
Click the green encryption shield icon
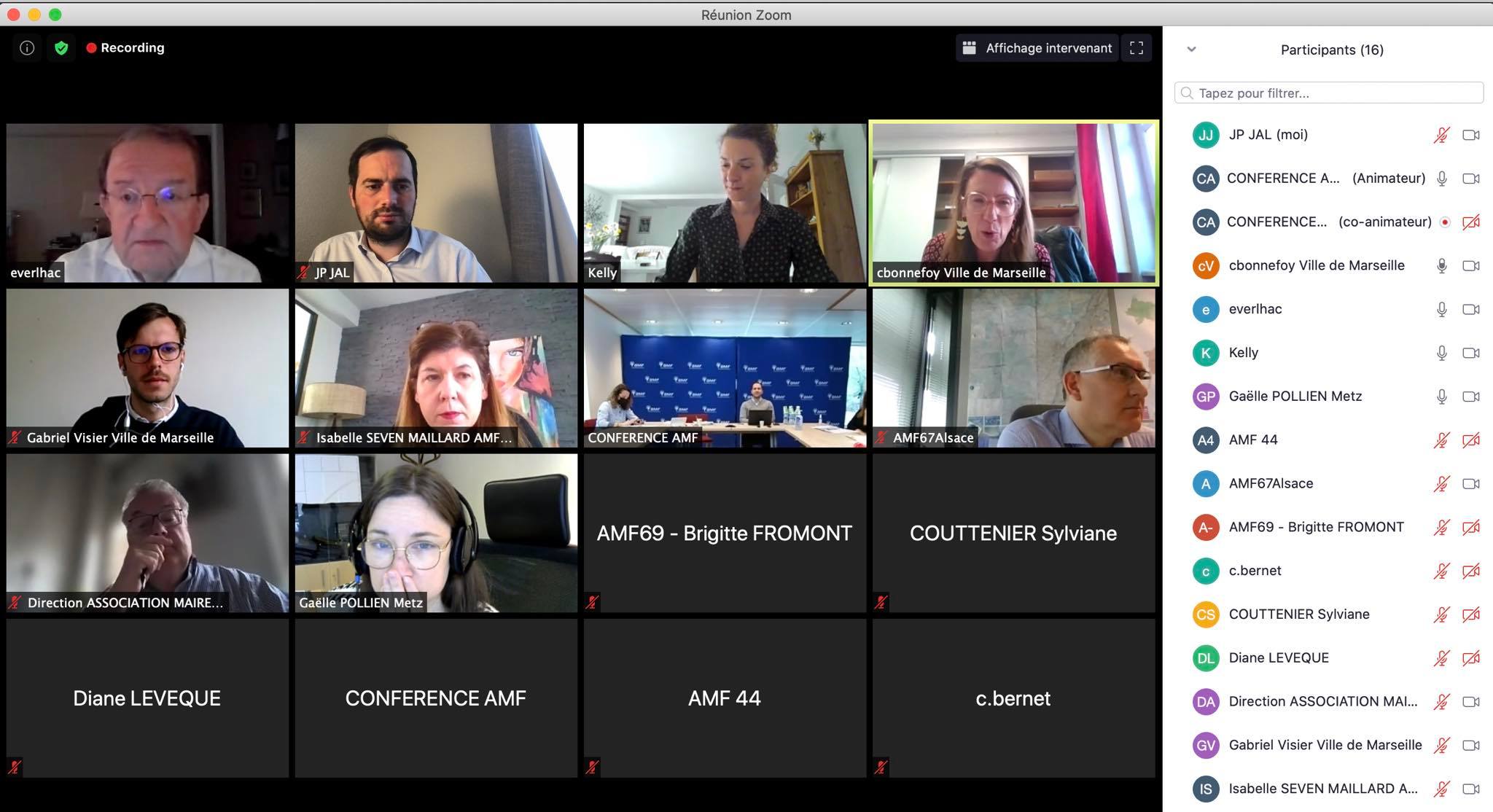pyautogui.click(x=61, y=48)
